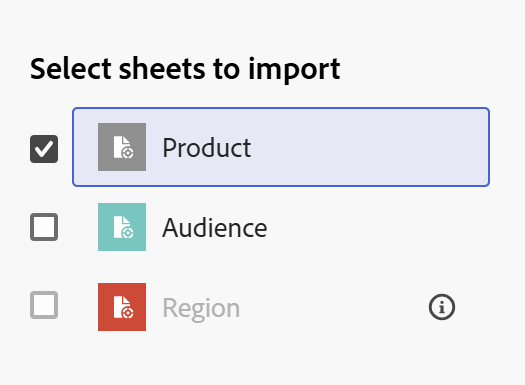Click the disabled Region sheet checkbox
Screen dimensions: 525x385
click(x=44, y=305)
